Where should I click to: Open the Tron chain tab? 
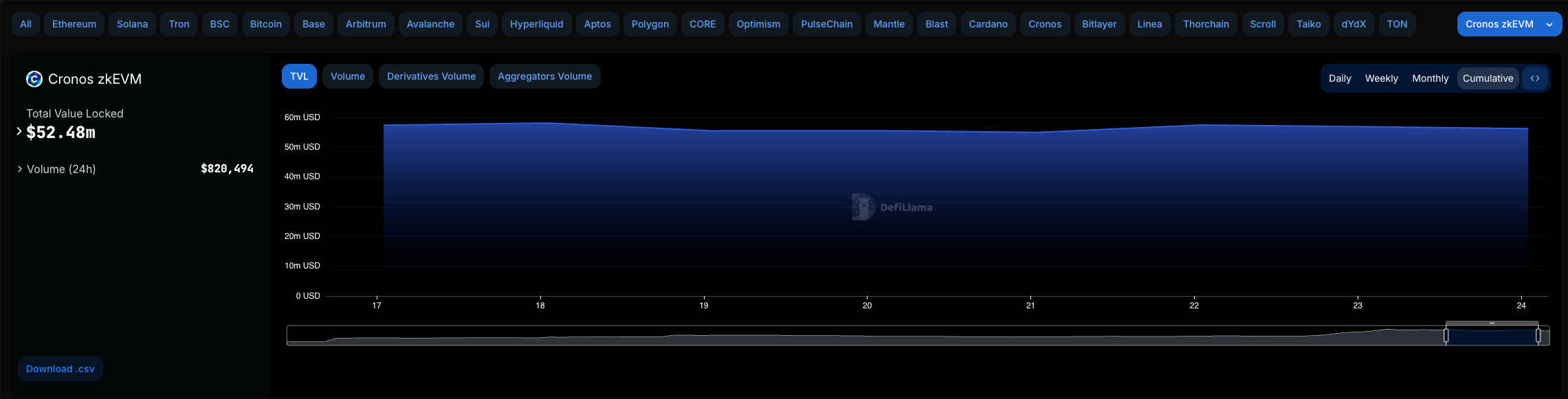click(x=179, y=24)
